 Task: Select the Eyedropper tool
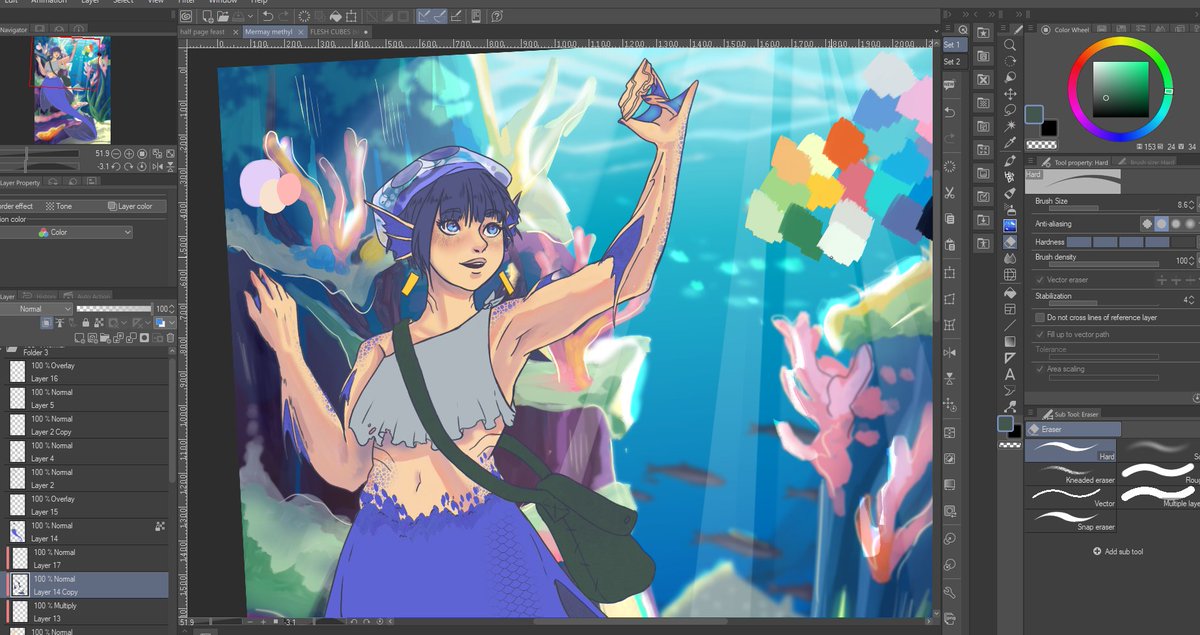1010,143
